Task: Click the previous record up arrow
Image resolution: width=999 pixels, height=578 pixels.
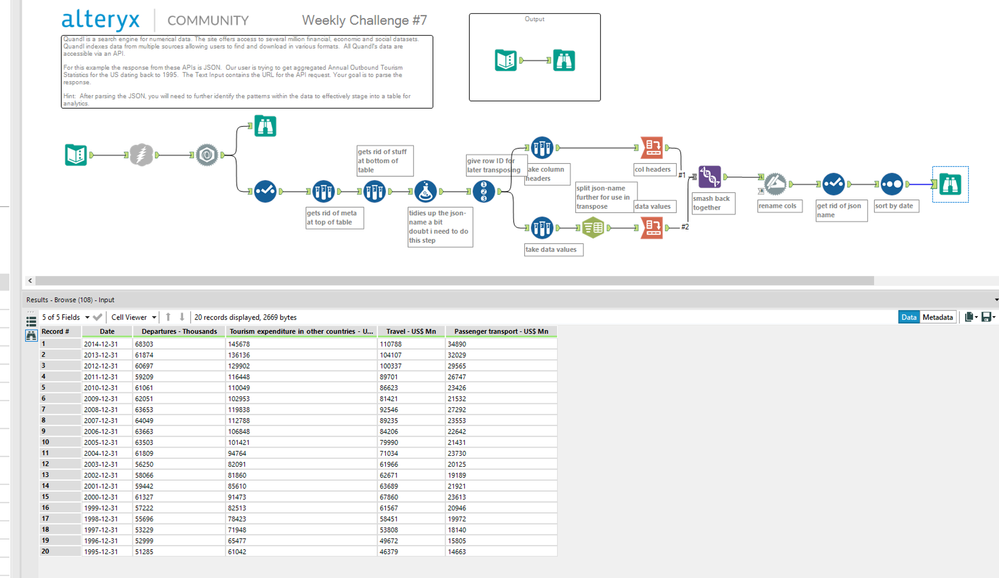Action: 168,317
